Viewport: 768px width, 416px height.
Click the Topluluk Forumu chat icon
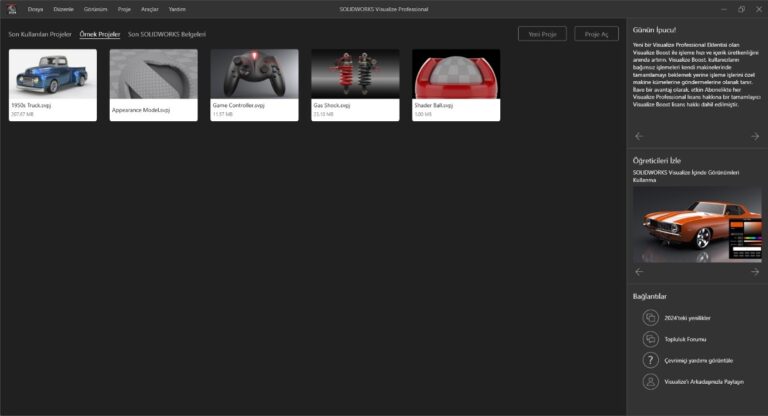click(650, 339)
